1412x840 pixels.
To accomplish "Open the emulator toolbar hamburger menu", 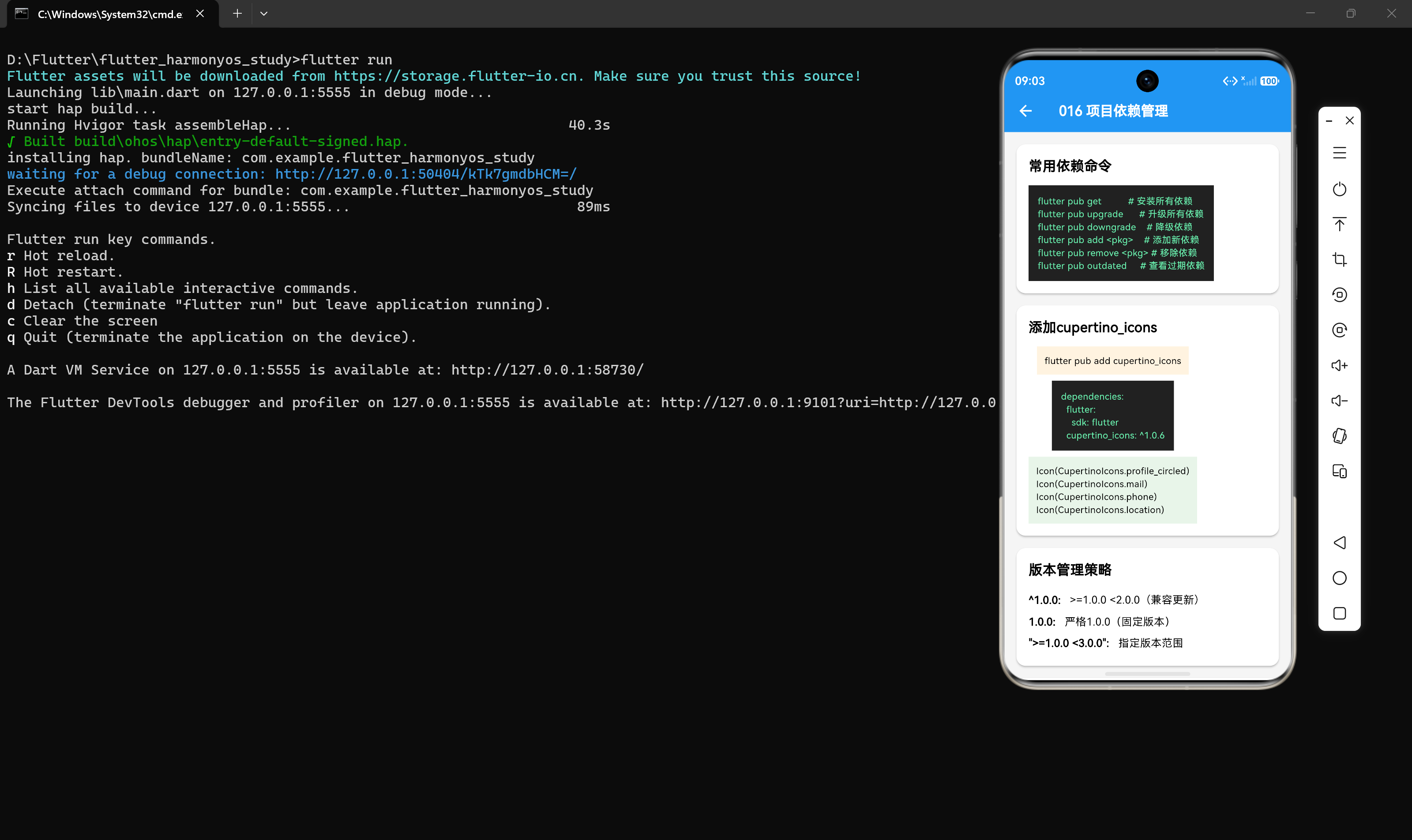I will [1339, 153].
